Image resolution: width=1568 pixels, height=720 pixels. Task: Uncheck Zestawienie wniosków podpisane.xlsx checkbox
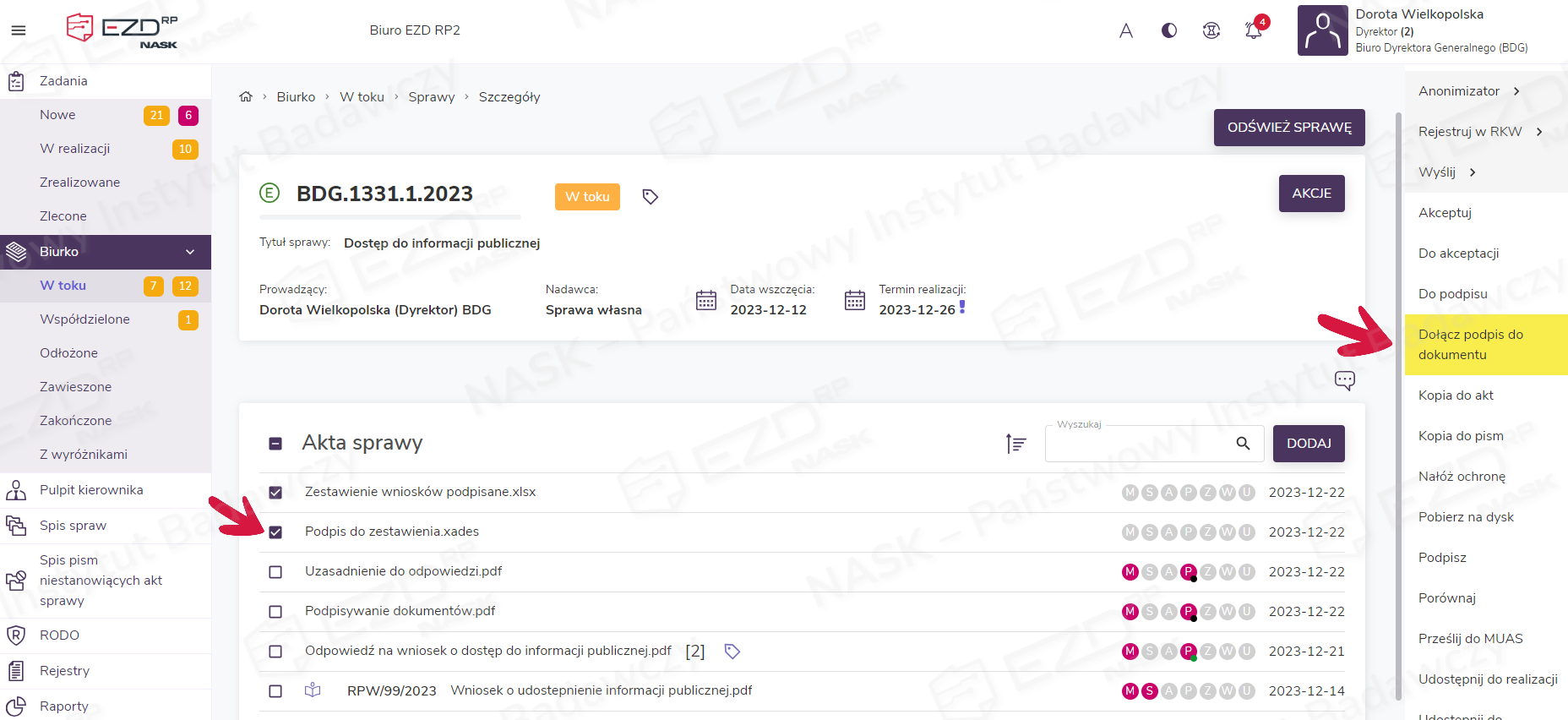275,493
